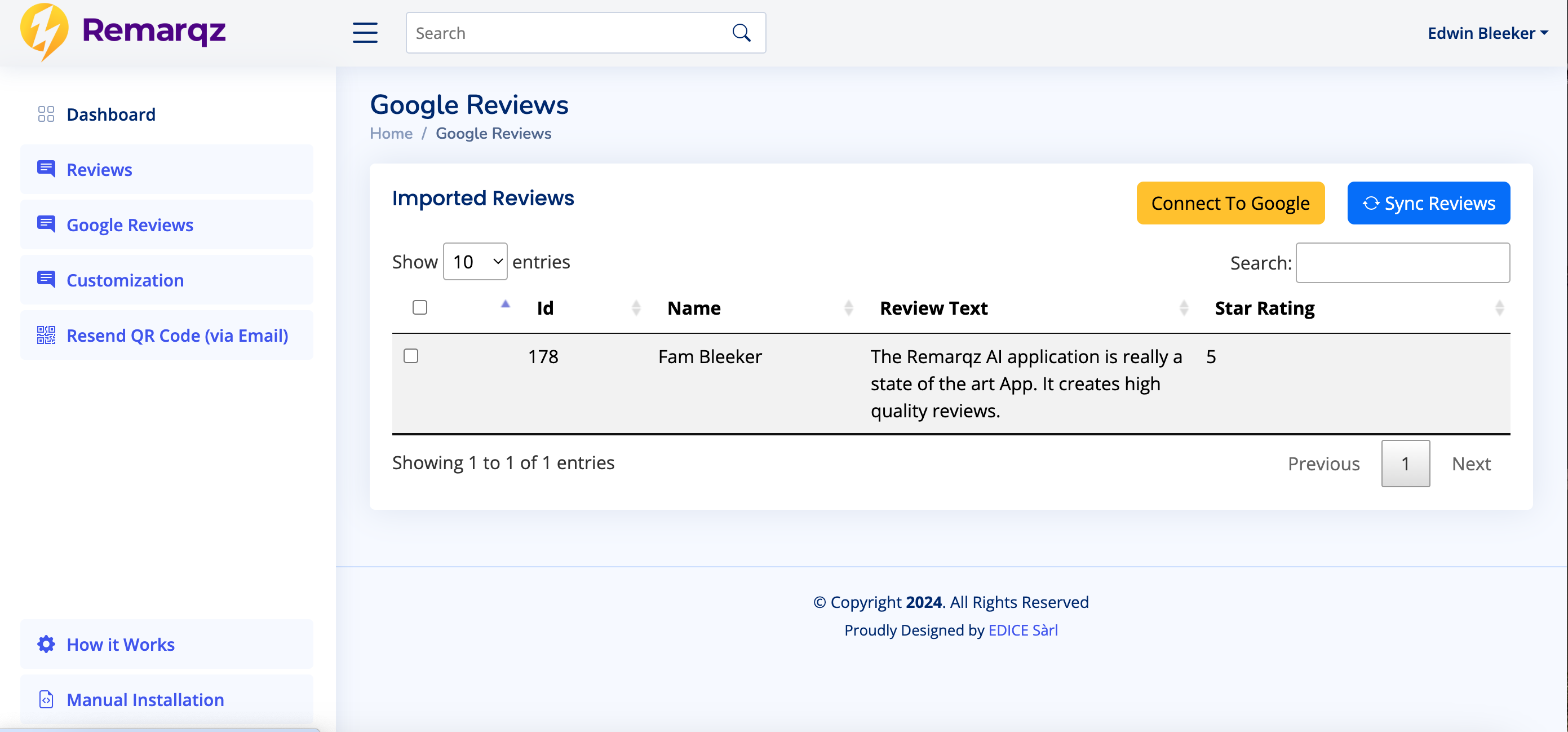
Task: Click the Manual Installation file icon
Action: 46,700
